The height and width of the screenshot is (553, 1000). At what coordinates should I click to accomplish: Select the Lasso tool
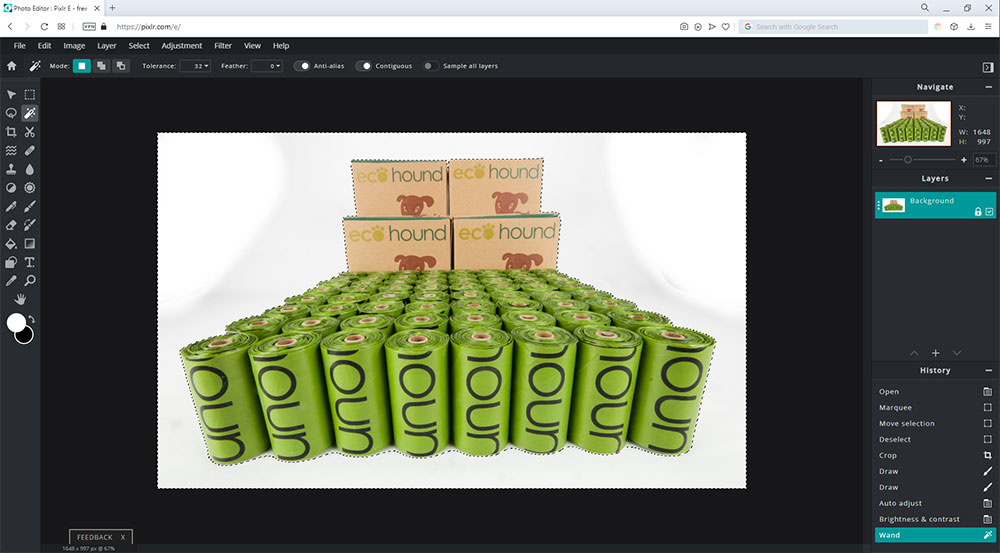coord(11,113)
